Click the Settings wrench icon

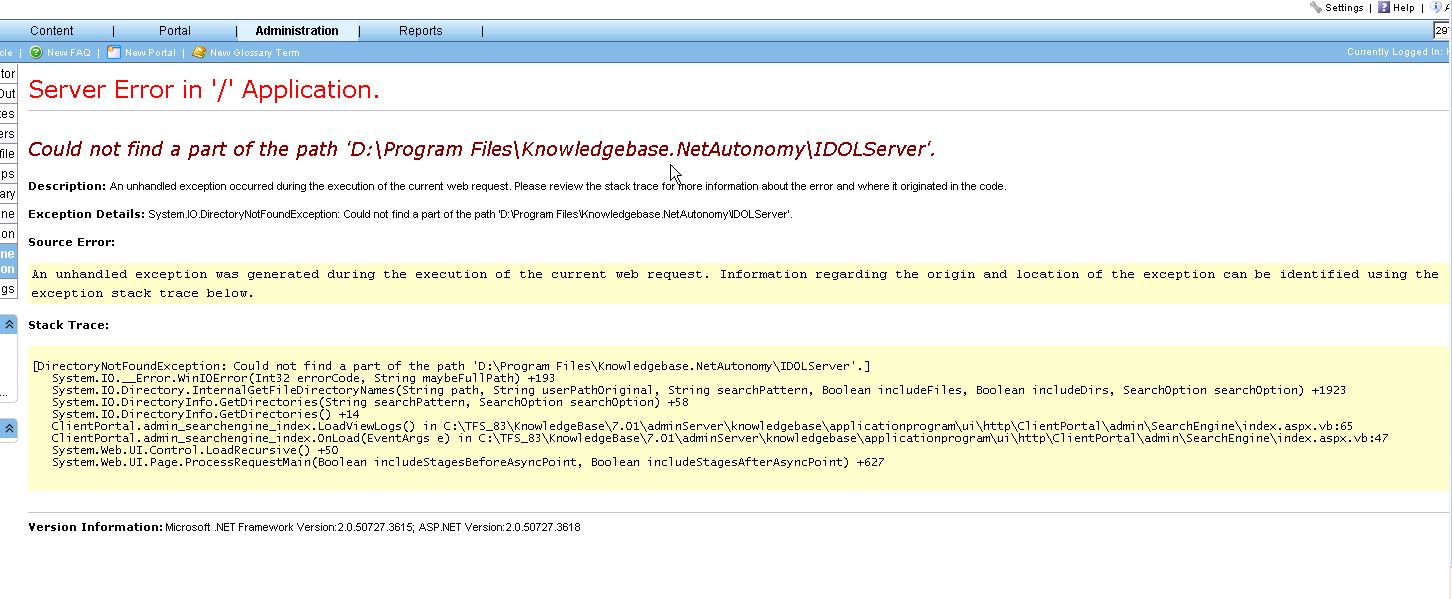coord(1315,7)
